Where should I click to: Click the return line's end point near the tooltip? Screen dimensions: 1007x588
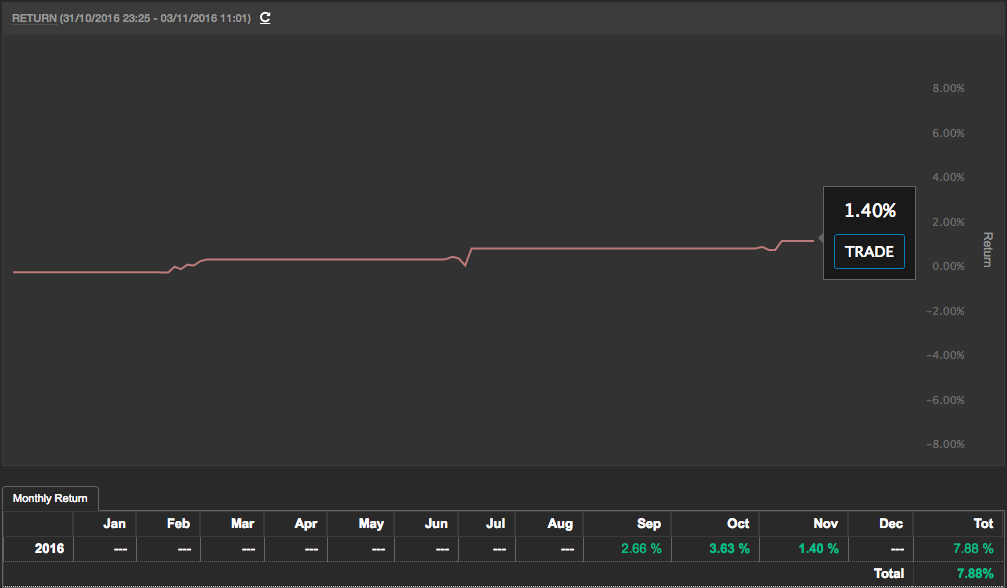(813, 241)
